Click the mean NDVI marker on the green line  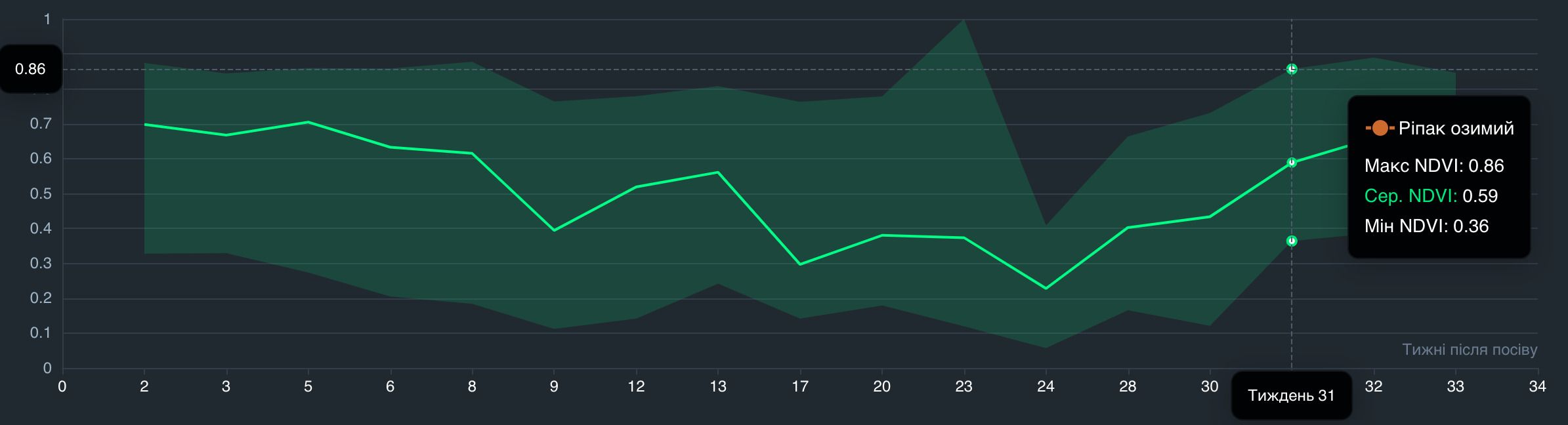pyautogui.click(x=1291, y=163)
